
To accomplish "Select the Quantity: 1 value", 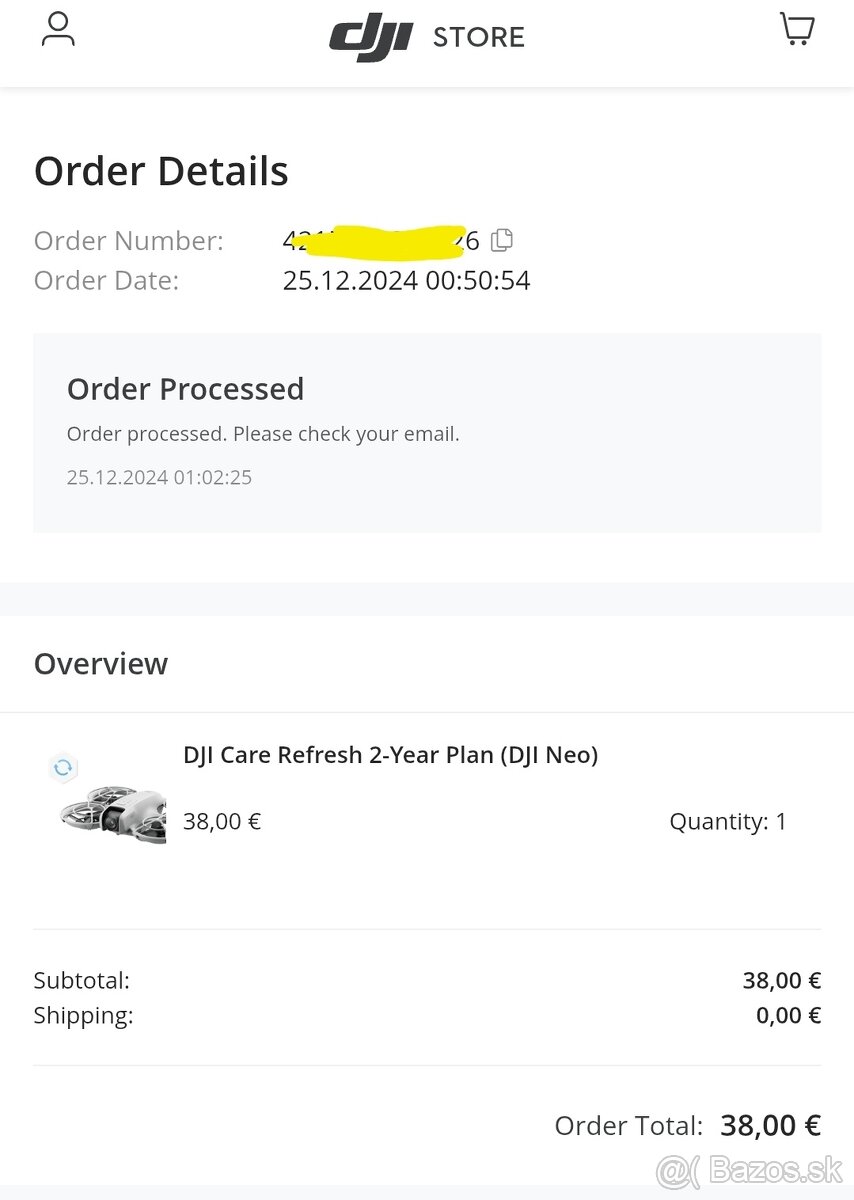I will tap(728, 821).
